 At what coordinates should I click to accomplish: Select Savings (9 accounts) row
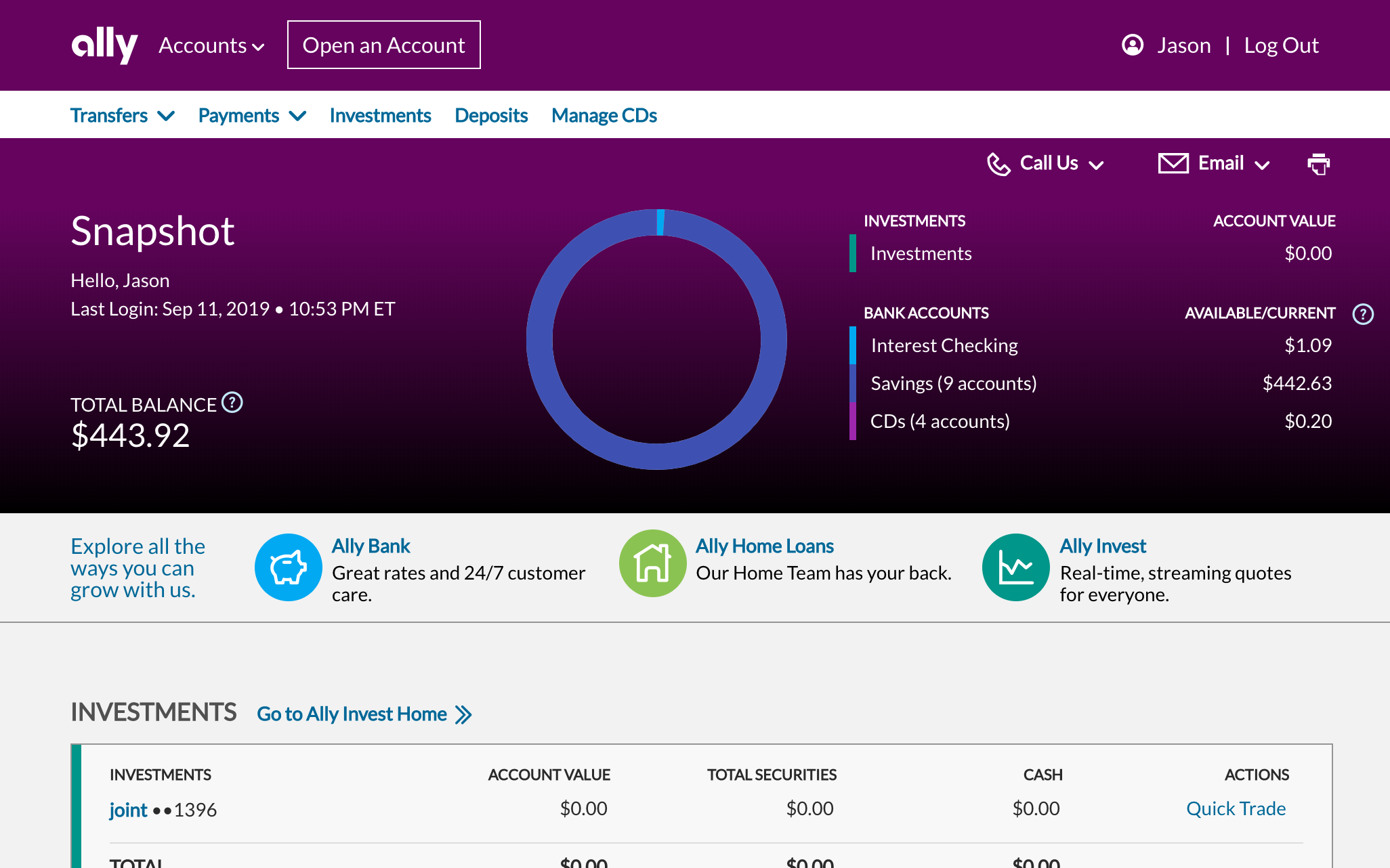click(x=953, y=383)
